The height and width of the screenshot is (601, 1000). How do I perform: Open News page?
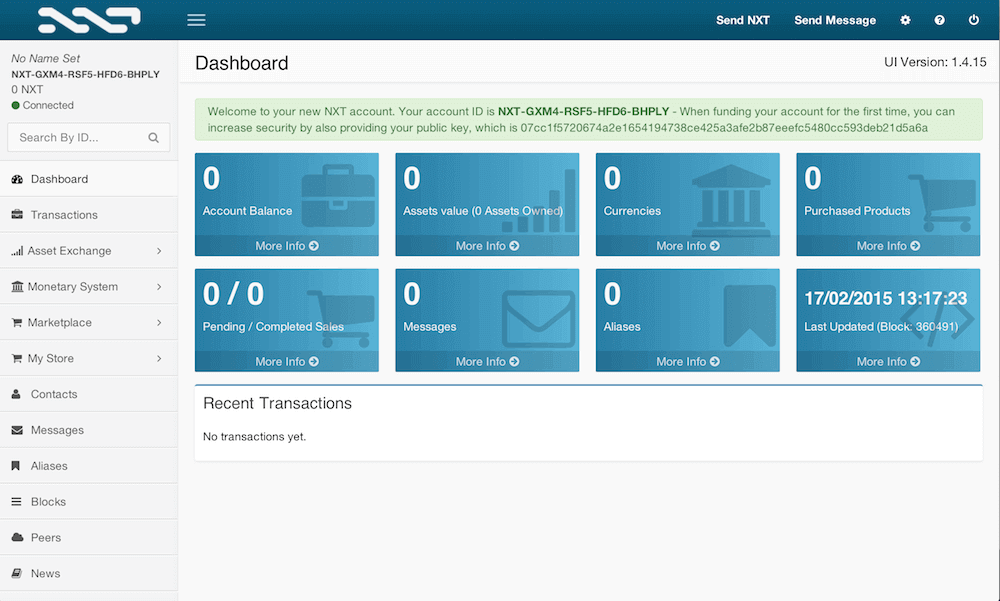point(89,573)
